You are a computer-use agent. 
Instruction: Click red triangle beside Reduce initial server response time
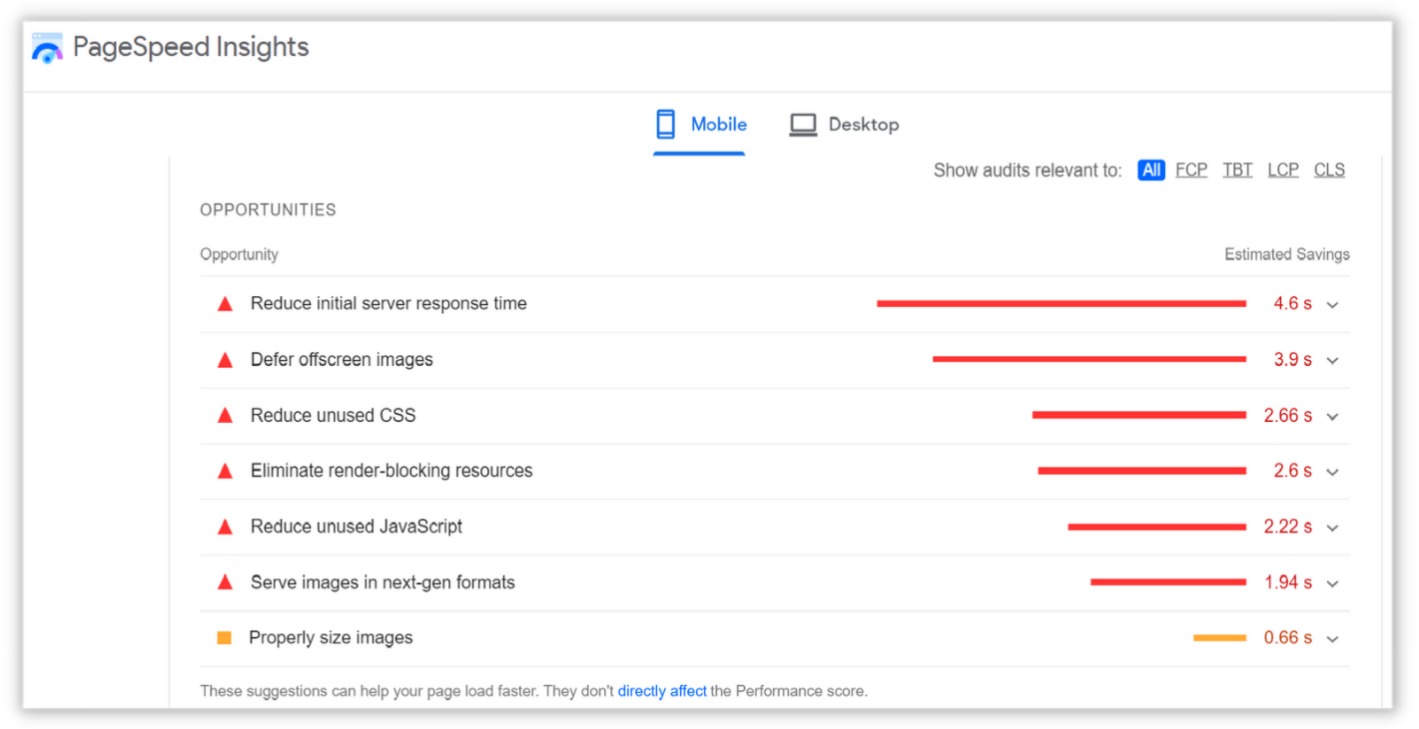point(225,303)
